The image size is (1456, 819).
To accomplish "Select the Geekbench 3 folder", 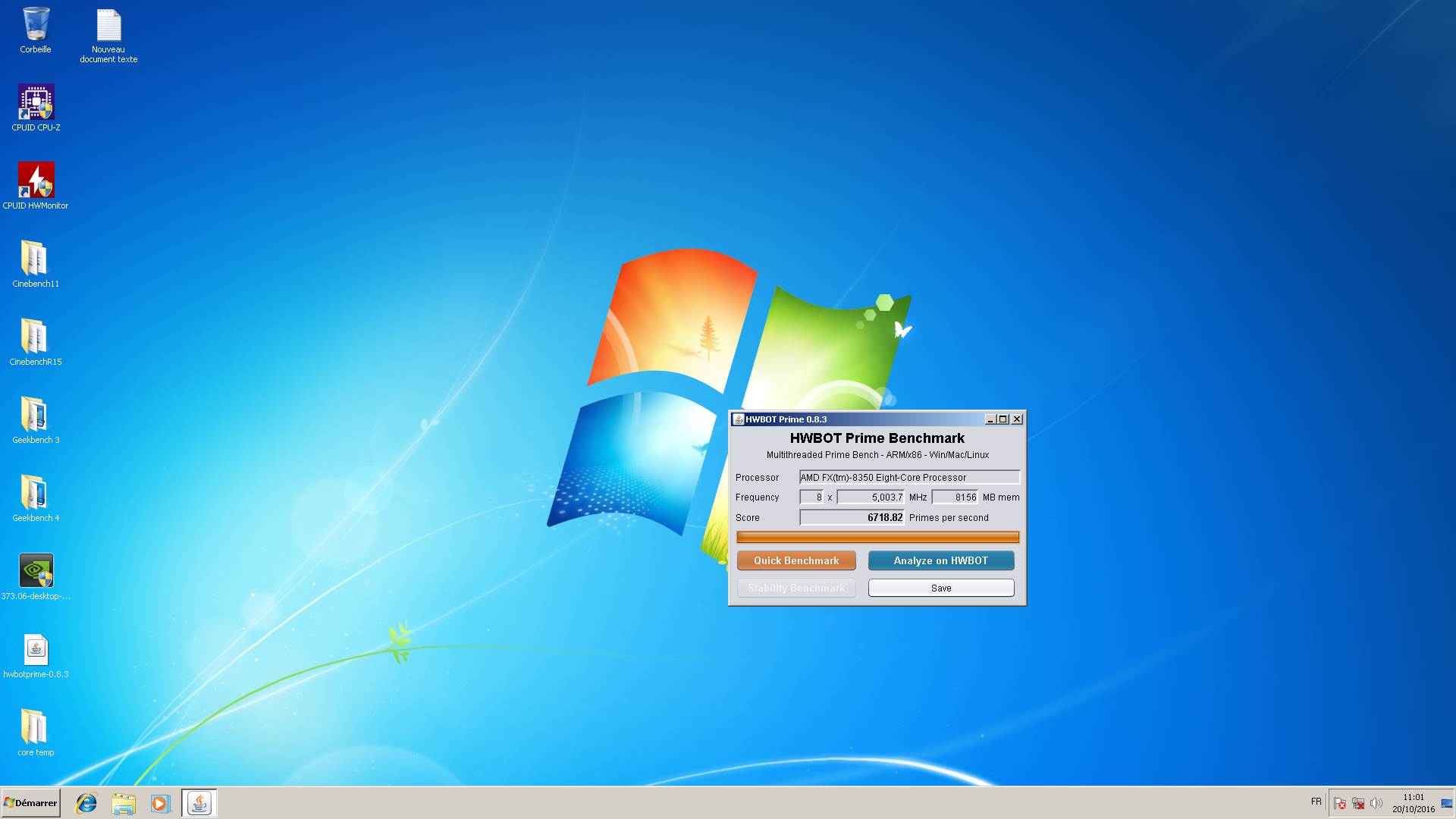I will [x=36, y=420].
